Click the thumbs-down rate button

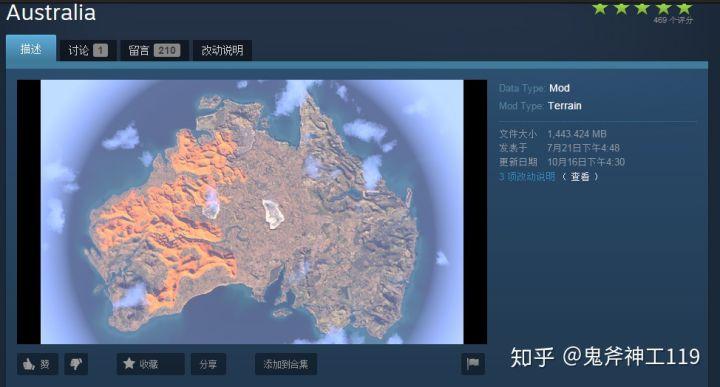click(x=76, y=364)
